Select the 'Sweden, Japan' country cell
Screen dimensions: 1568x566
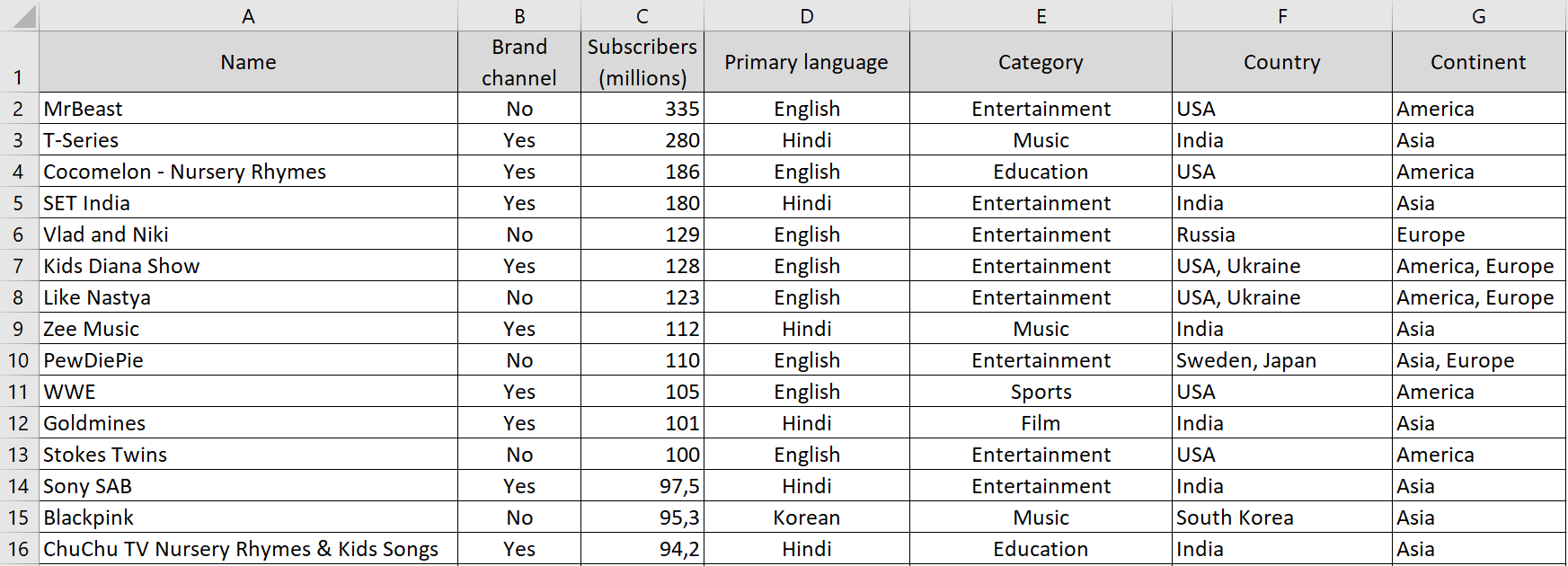point(1281,360)
